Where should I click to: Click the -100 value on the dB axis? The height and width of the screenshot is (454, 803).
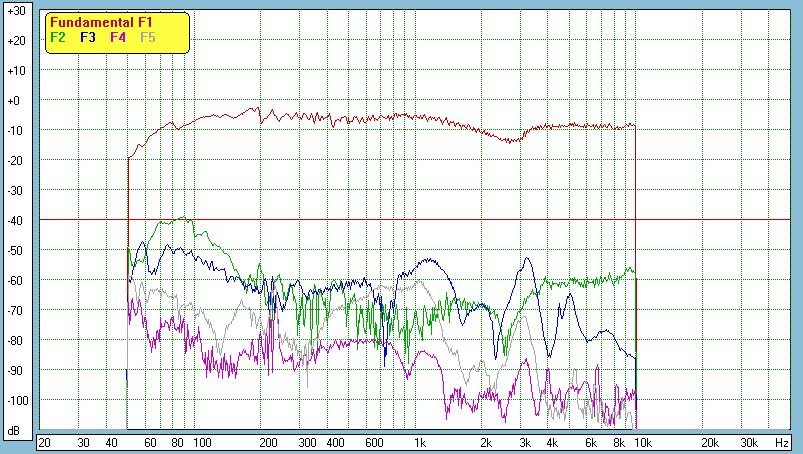click(15, 400)
